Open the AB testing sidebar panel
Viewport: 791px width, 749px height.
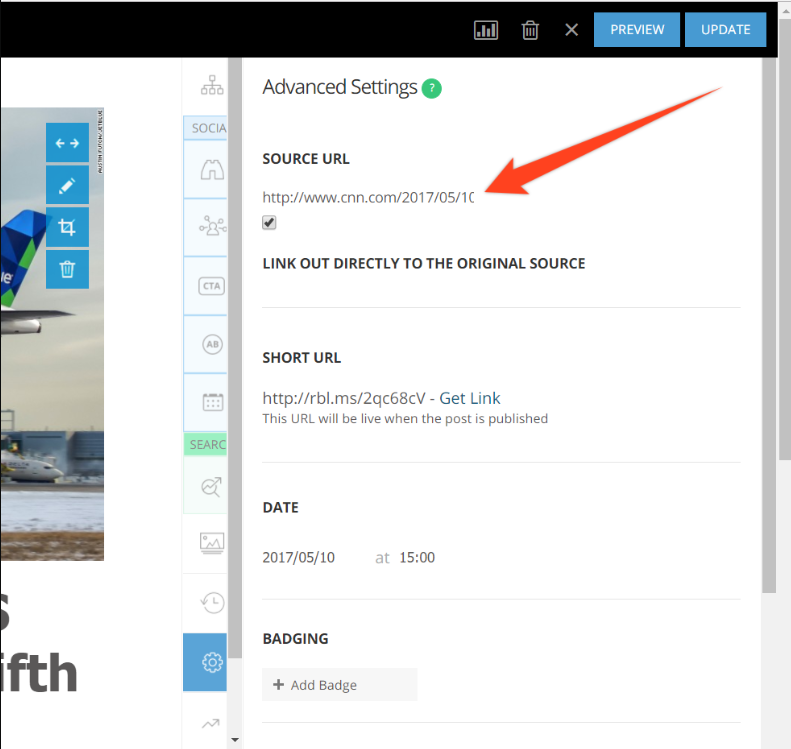click(211, 344)
